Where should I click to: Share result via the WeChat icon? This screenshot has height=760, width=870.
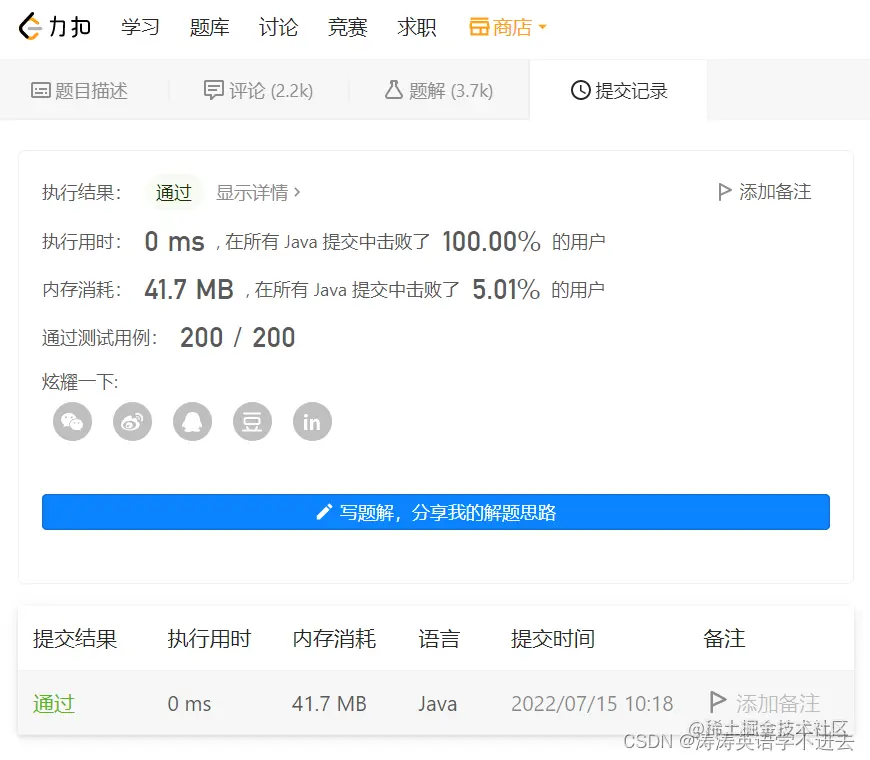tap(71, 421)
